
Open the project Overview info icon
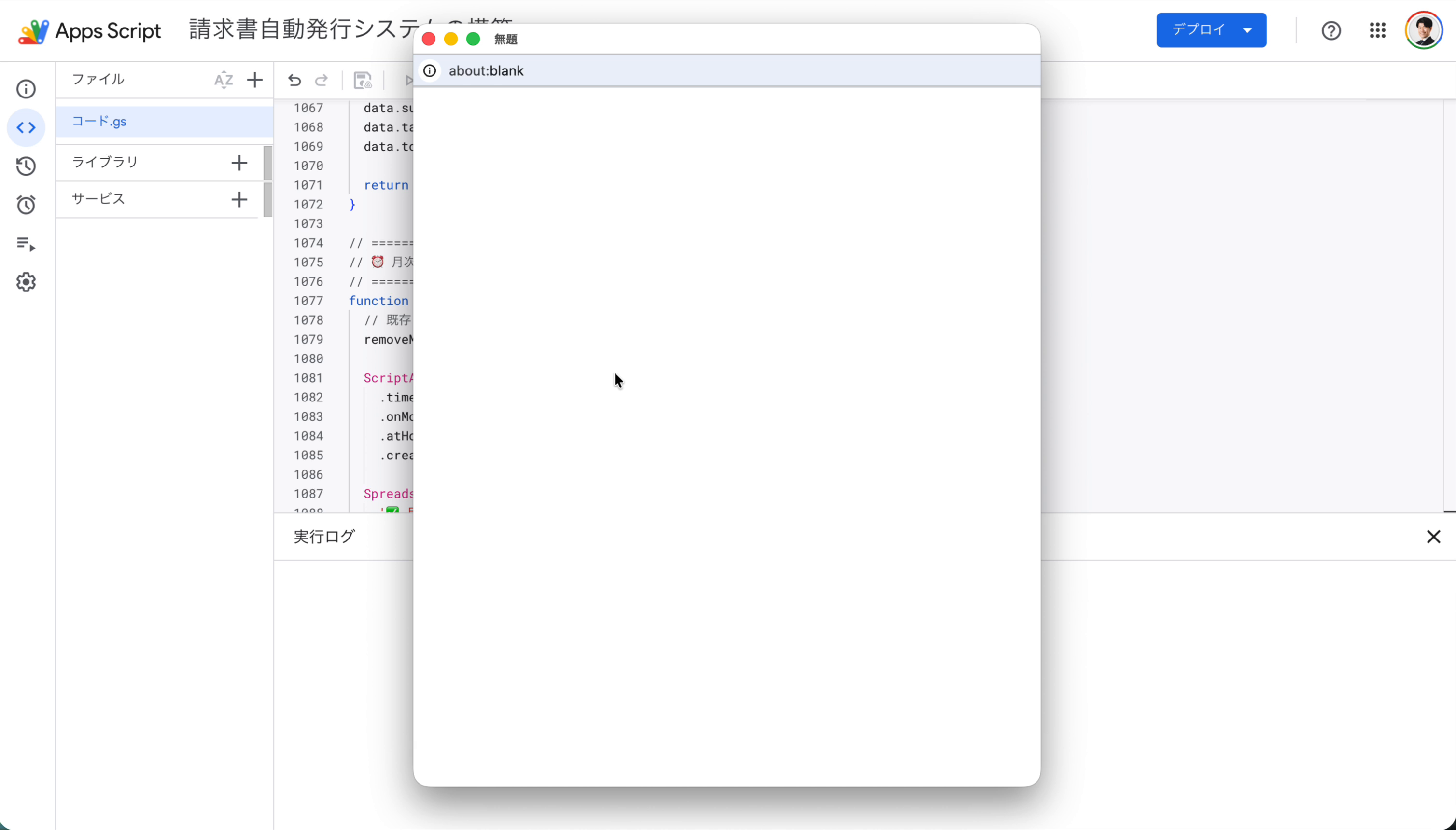pos(26,89)
